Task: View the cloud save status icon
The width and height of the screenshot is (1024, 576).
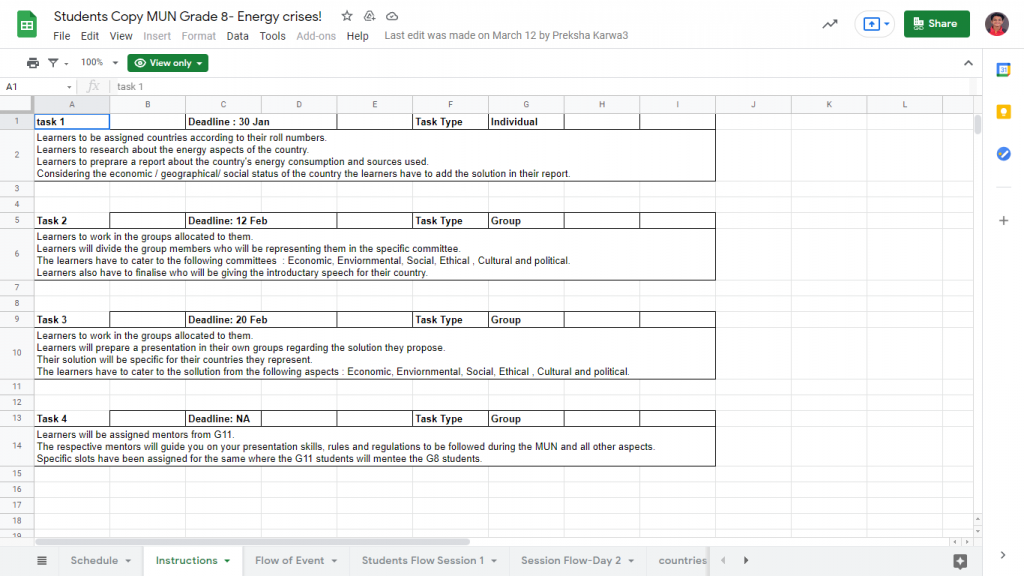Action: coord(392,16)
